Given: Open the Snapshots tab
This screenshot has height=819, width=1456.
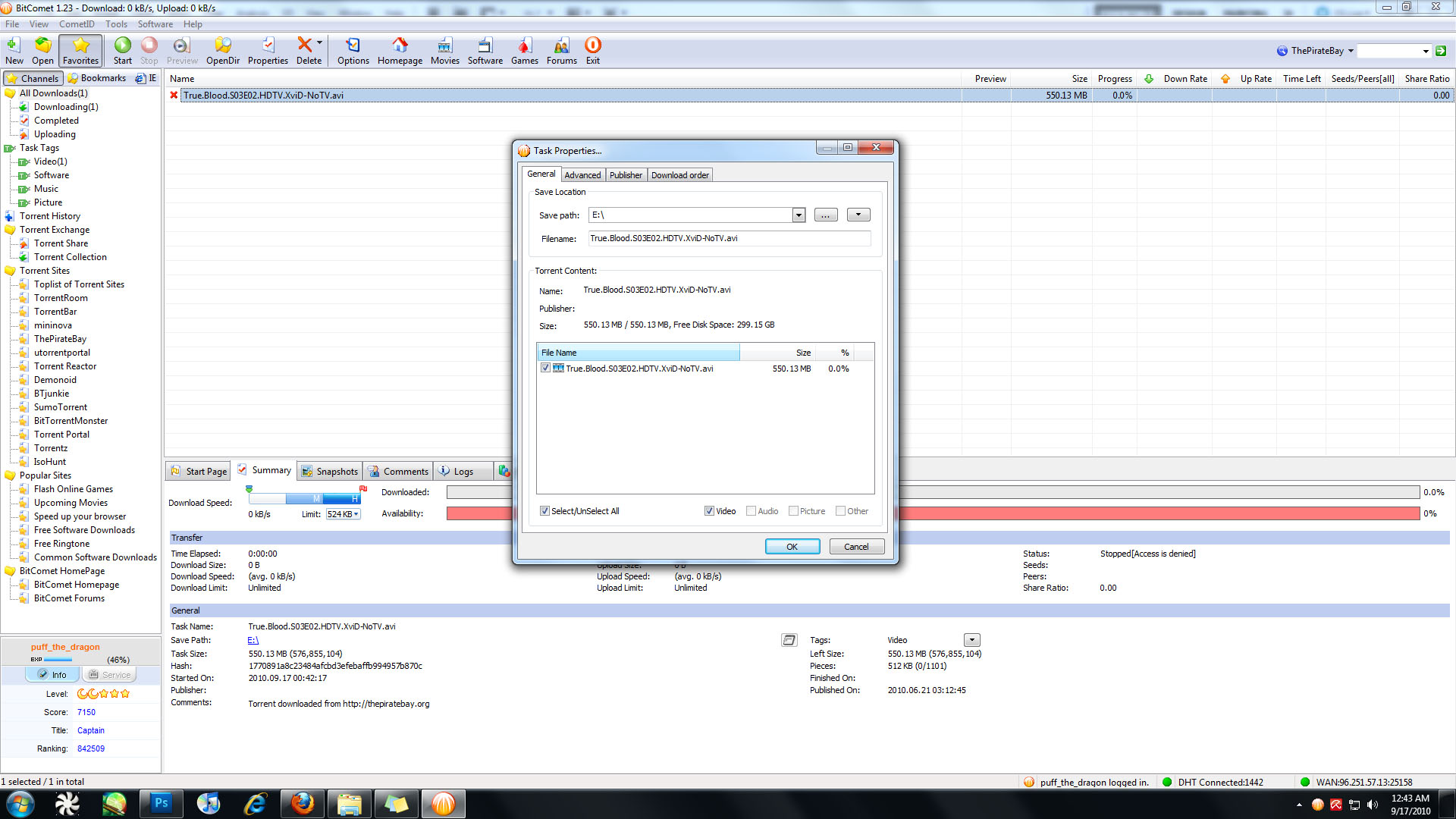Looking at the screenshot, I should tap(330, 472).
